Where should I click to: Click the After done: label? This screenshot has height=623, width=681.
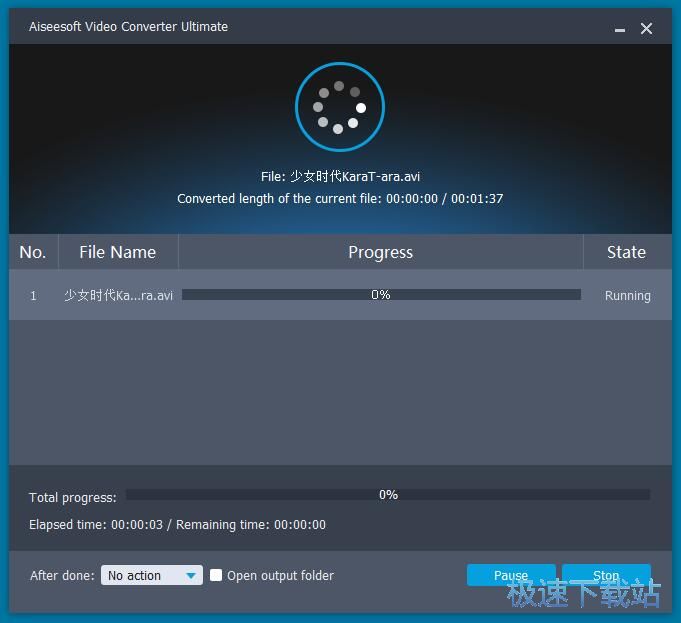[63, 576]
